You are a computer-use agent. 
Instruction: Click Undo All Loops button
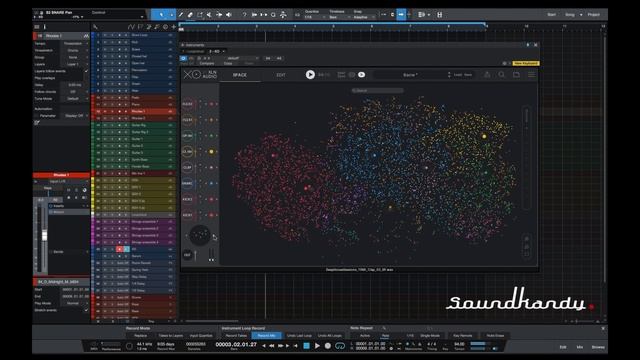(330, 336)
